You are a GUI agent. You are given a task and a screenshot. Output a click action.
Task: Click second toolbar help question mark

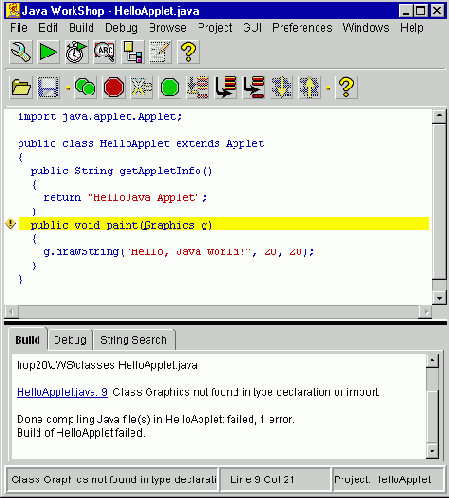[x=346, y=87]
